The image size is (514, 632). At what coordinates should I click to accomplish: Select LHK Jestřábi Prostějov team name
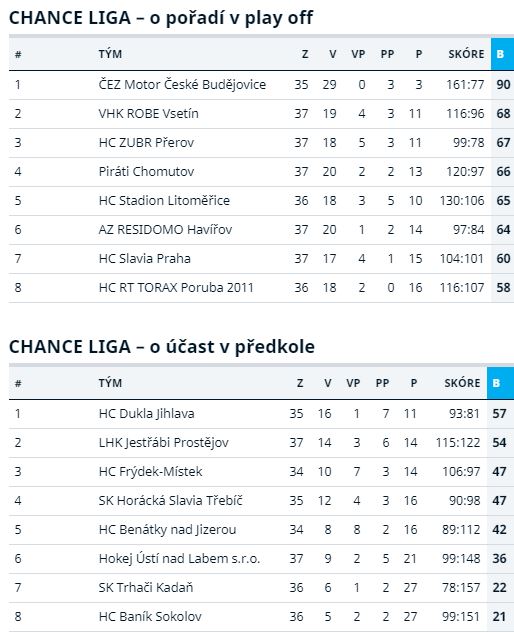click(164, 443)
